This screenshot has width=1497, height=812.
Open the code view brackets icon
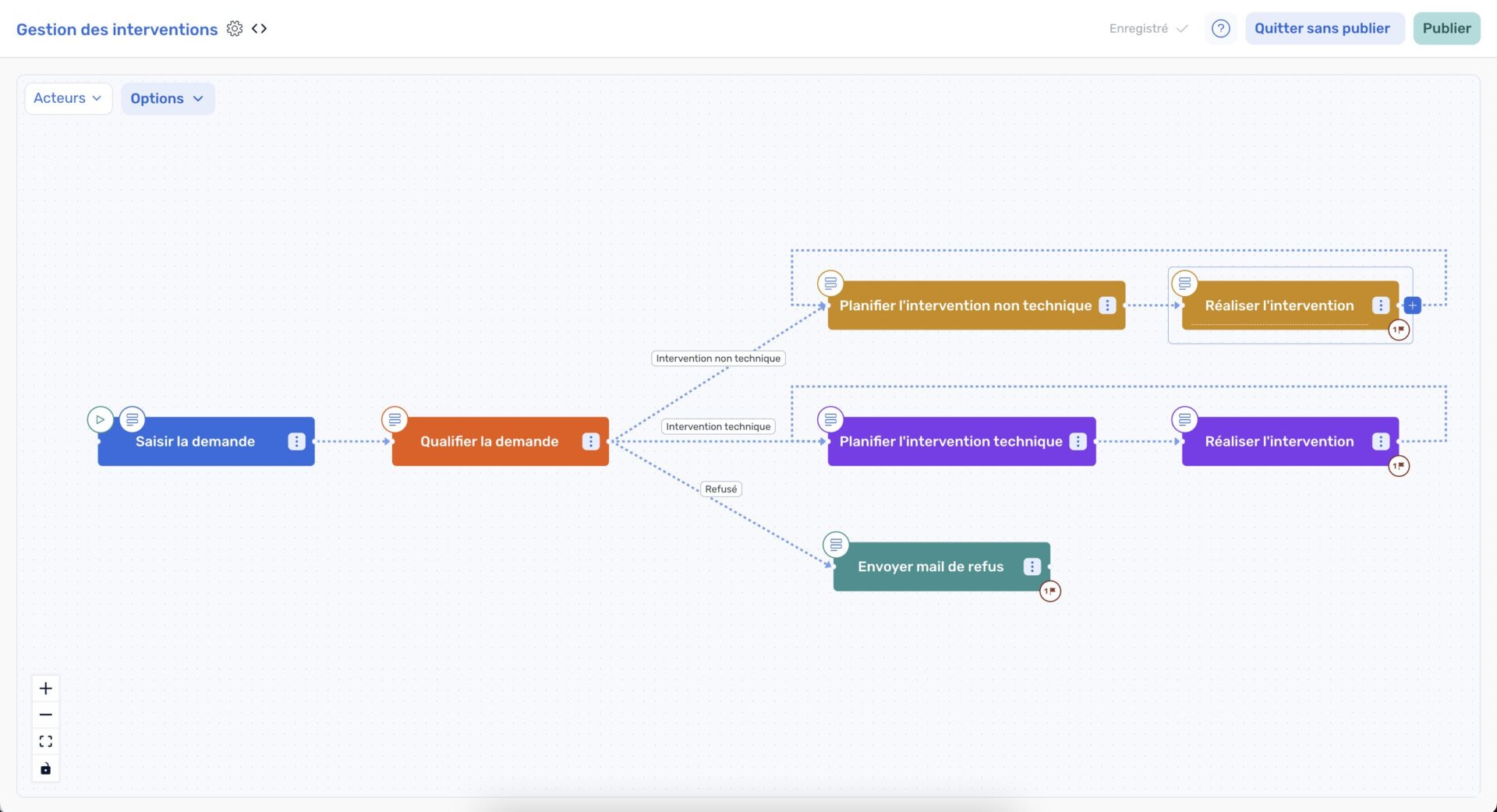pos(260,29)
